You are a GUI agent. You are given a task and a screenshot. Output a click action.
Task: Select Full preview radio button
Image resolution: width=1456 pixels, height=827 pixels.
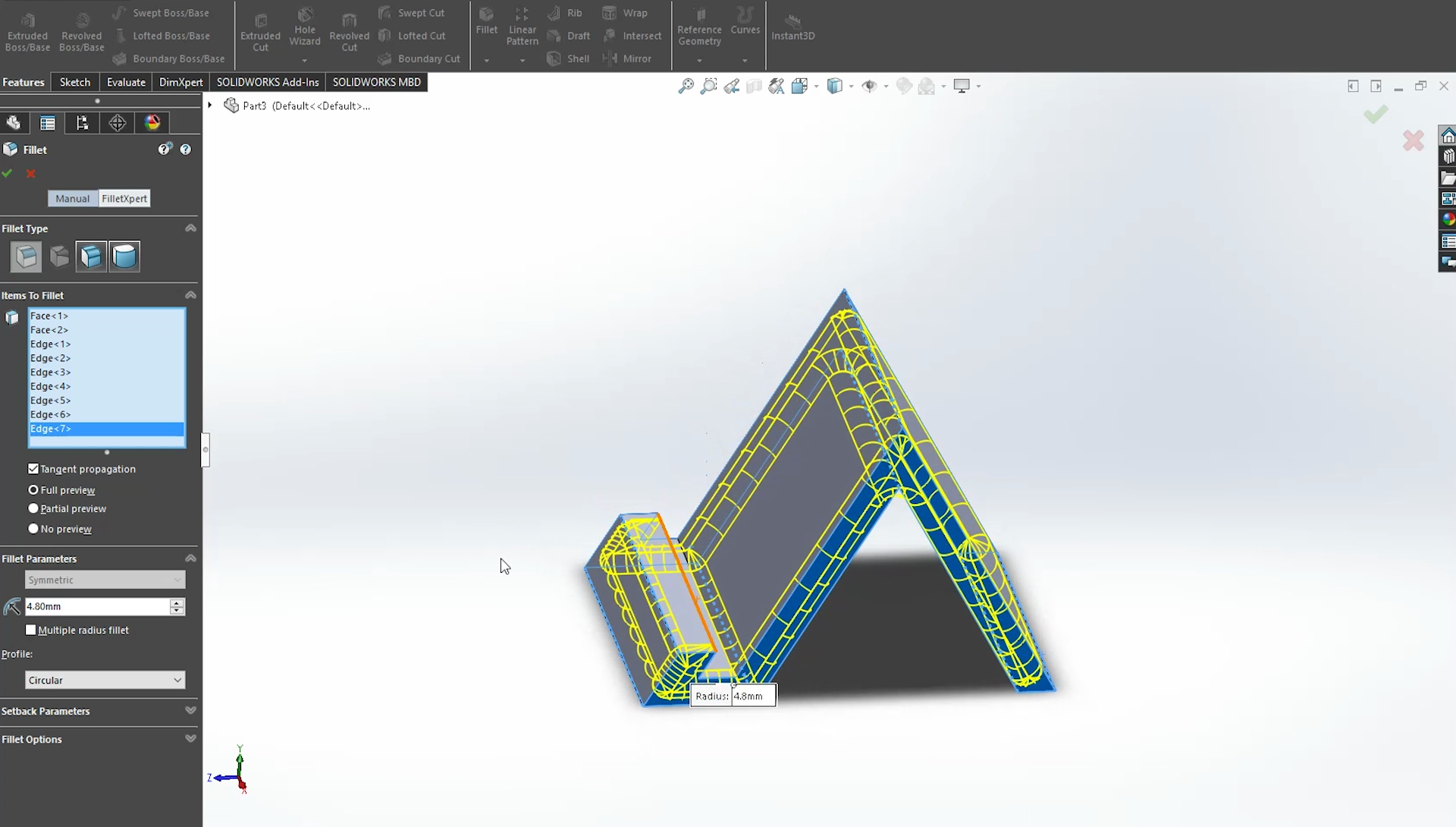[33, 490]
